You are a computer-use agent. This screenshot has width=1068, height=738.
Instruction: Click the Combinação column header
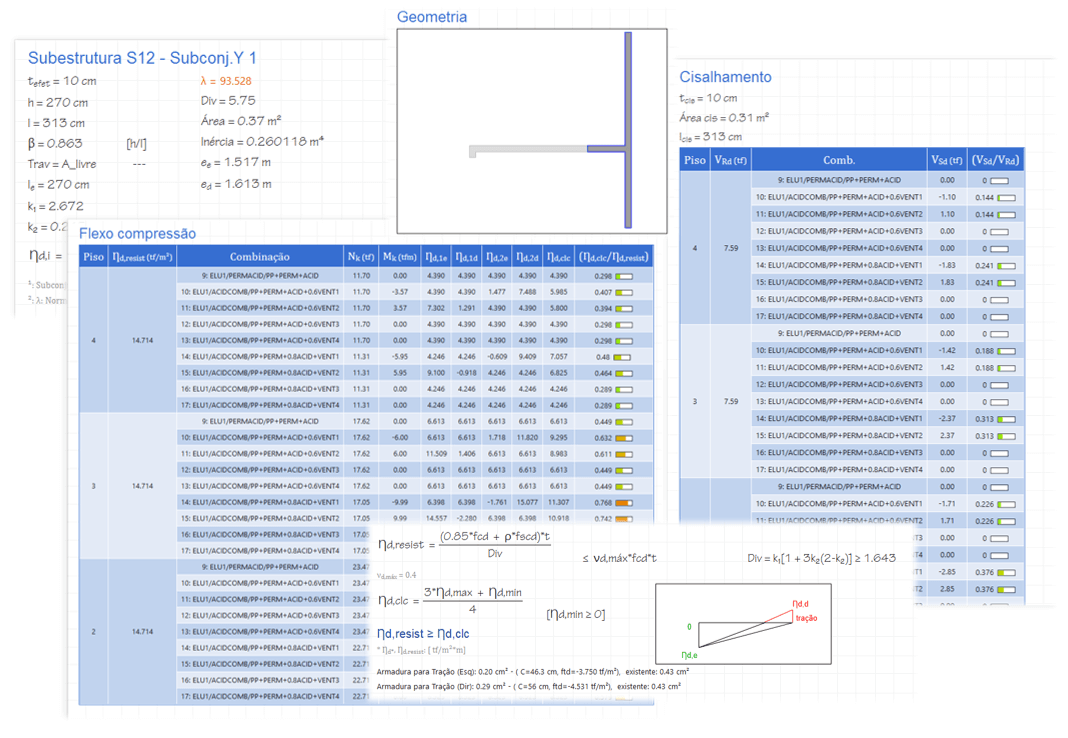tap(259, 257)
